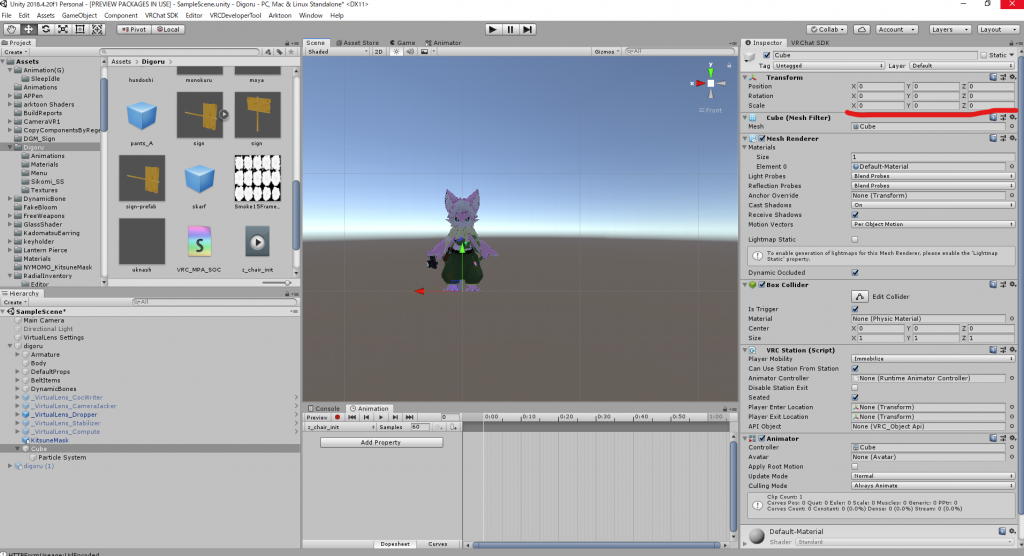Open Animator component settings gear
The width and height of the screenshot is (1024, 556).
click(x=1013, y=438)
